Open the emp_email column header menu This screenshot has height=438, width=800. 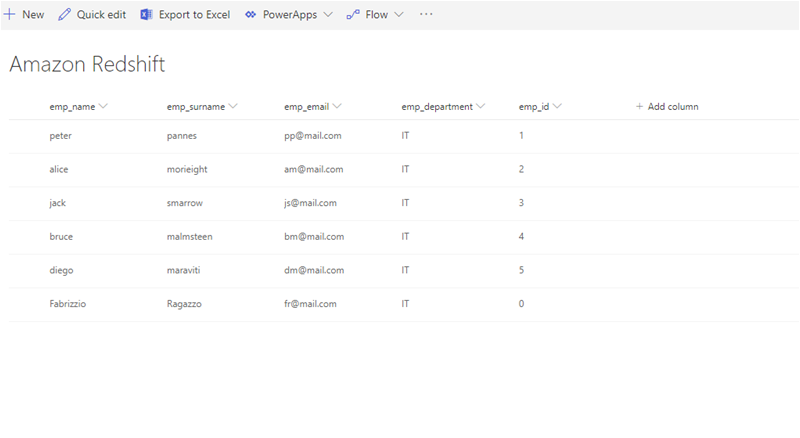pyautogui.click(x=337, y=106)
